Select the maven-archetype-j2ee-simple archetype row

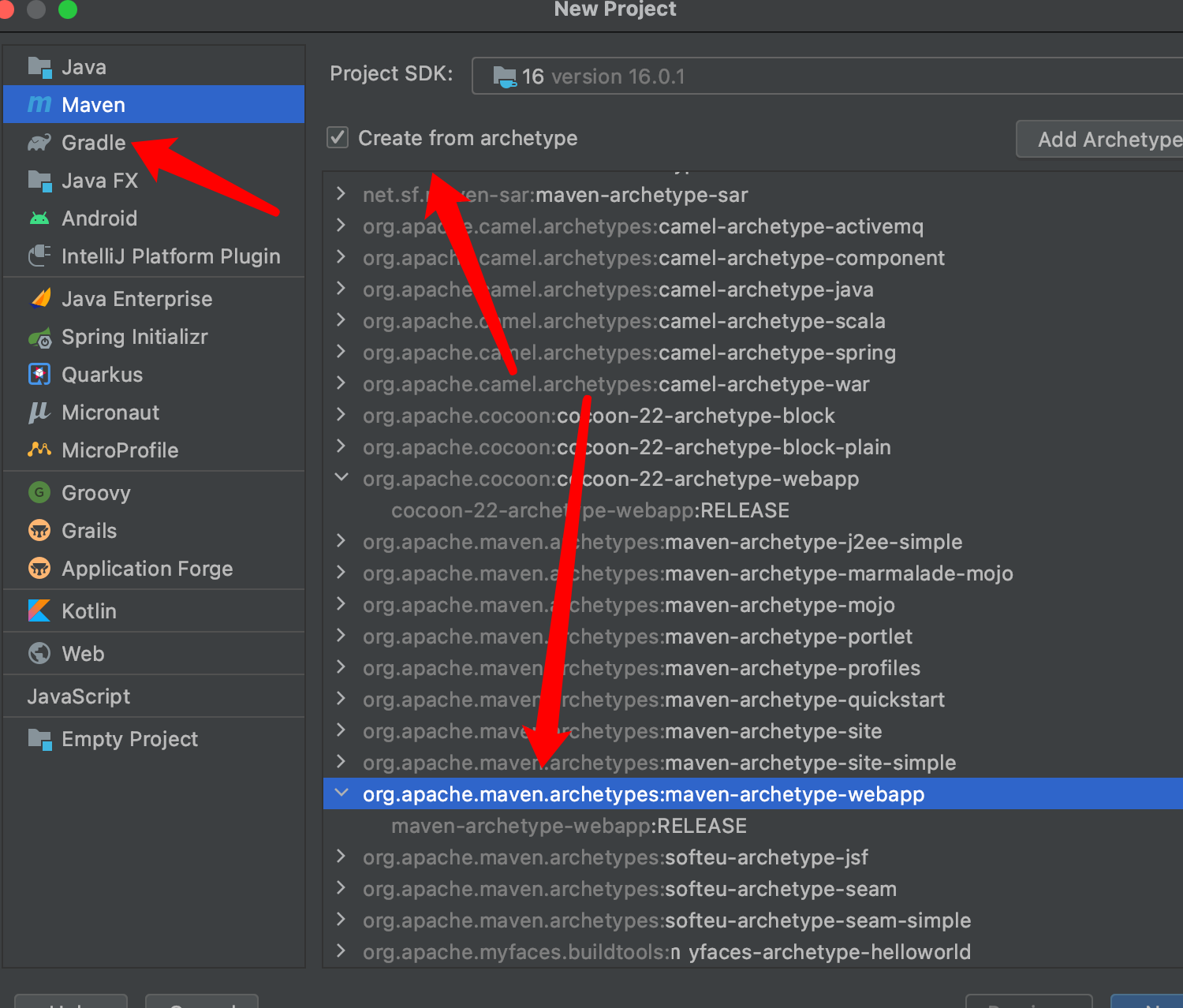(x=662, y=542)
